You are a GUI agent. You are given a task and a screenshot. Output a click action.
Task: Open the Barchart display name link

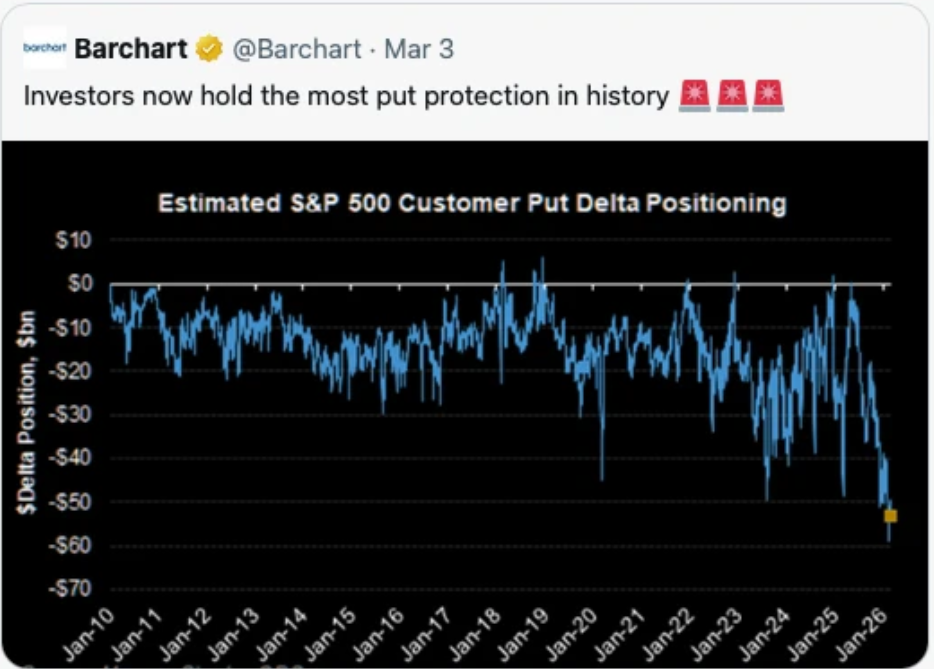coord(131,48)
